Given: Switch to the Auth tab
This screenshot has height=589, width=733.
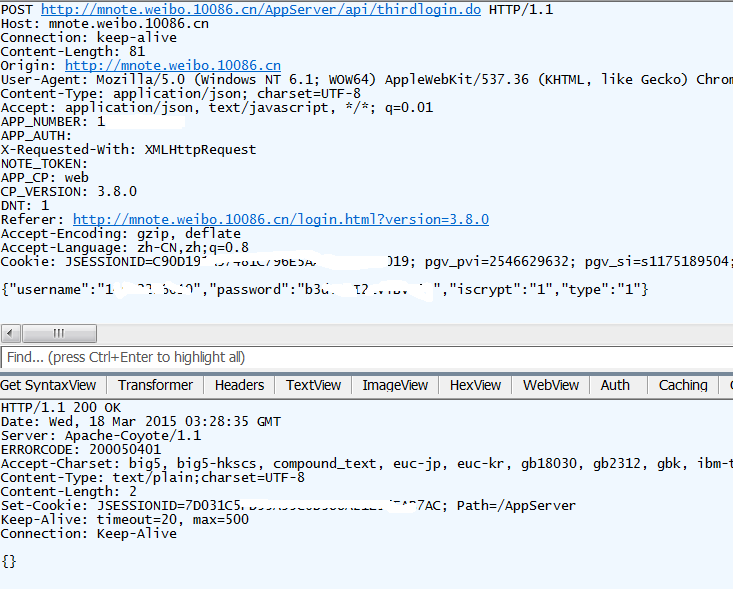Looking at the screenshot, I should pyautogui.click(x=615, y=385).
